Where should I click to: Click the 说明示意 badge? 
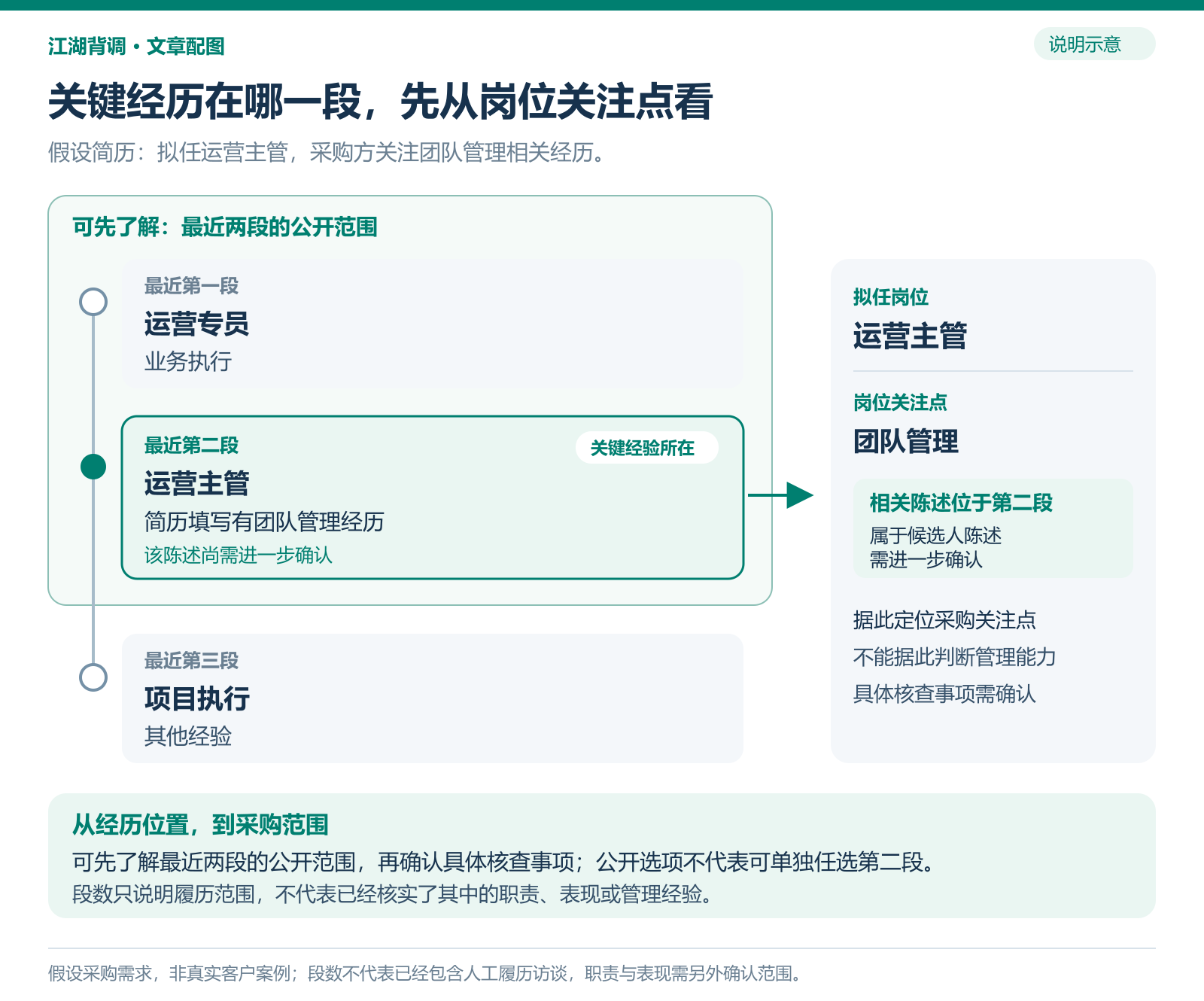coord(1094,44)
